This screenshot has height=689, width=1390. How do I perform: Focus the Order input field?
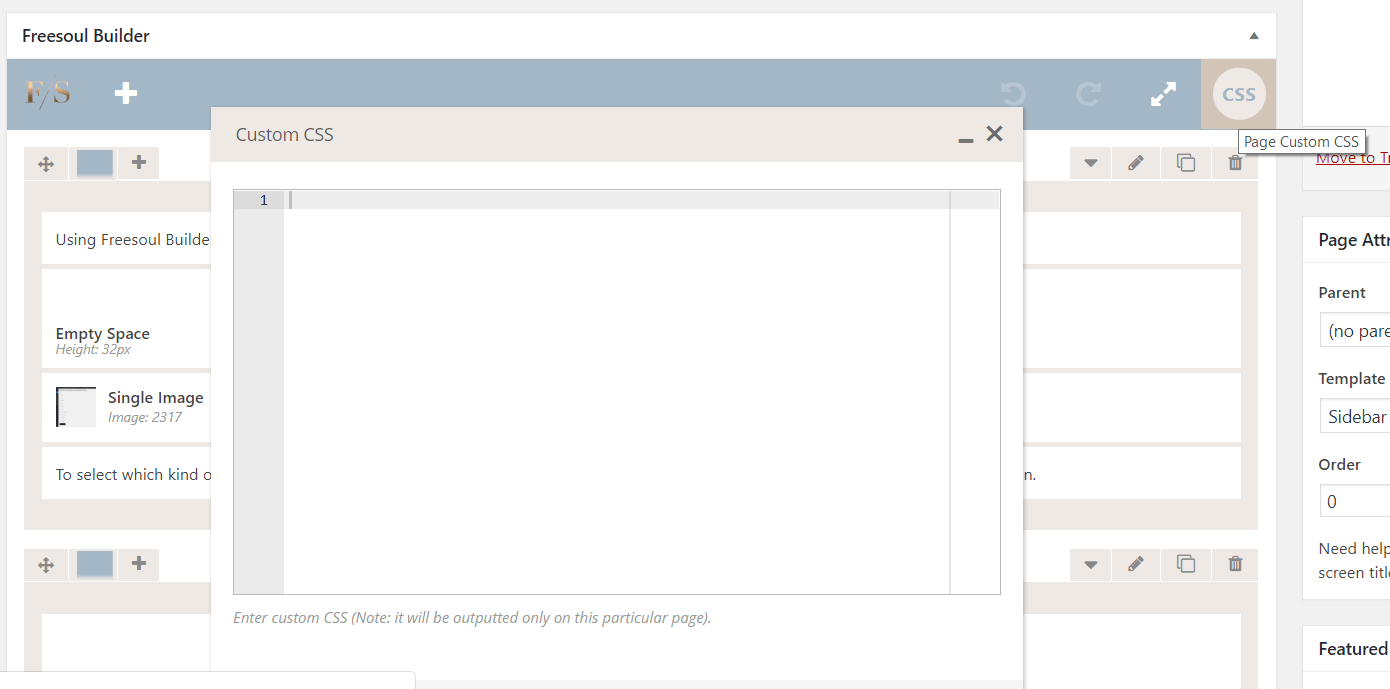pos(1356,501)
